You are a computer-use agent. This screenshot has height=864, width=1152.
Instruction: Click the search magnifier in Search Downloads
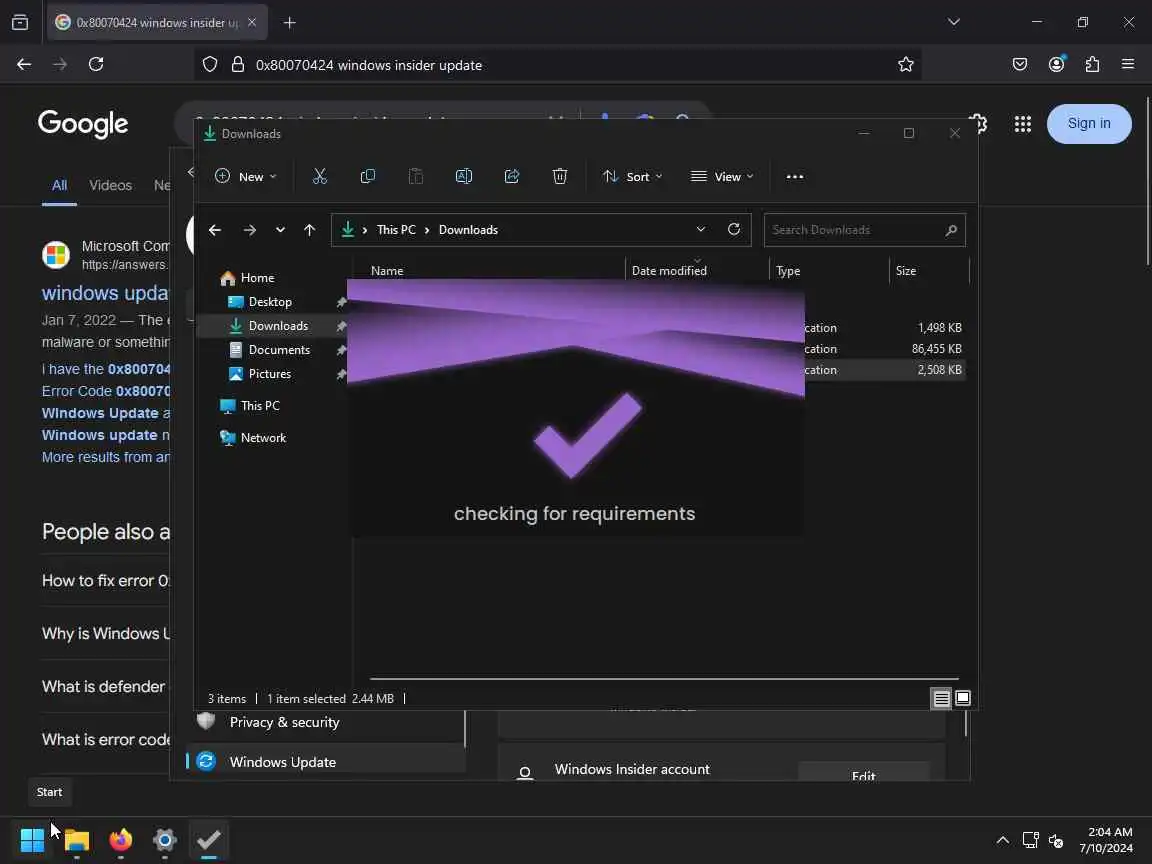pyautogui.click(x=951, y=230)
